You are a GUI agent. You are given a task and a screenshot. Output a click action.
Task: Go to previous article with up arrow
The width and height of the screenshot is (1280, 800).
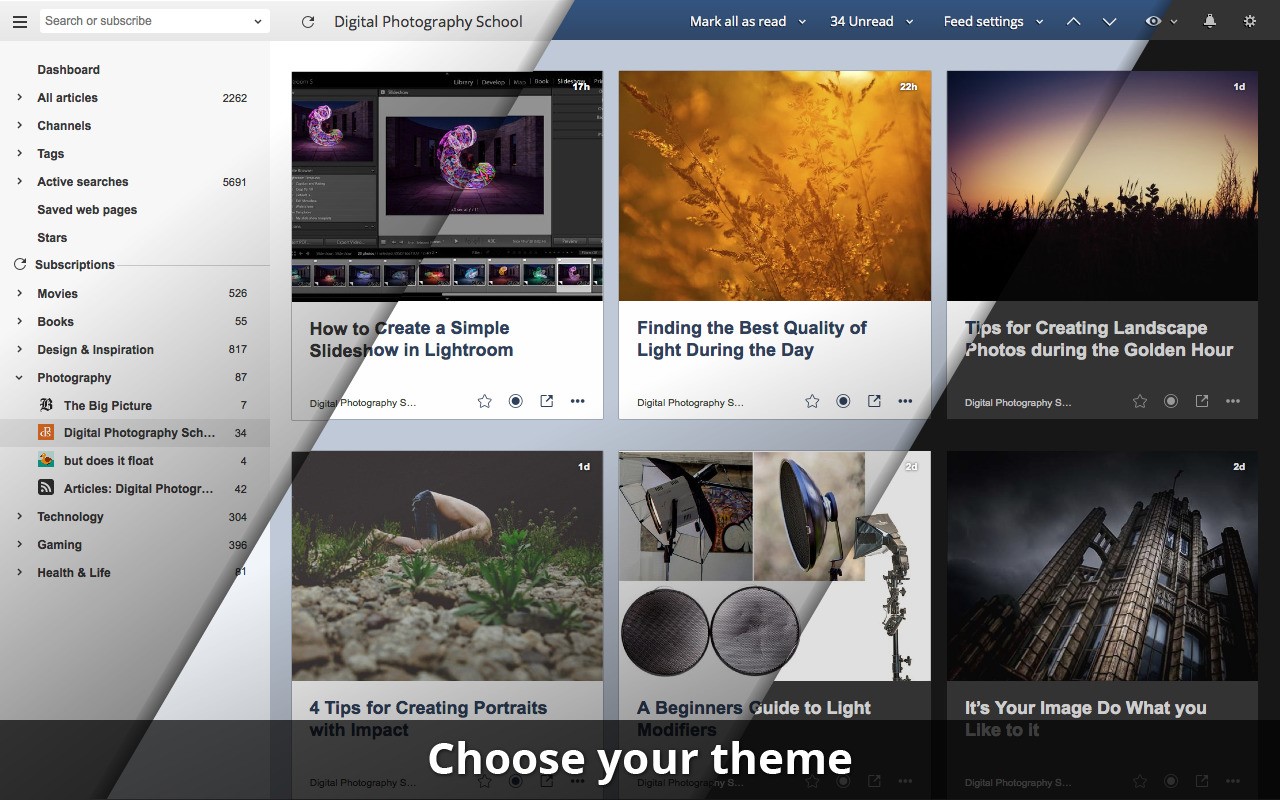tap(1074, 21)
